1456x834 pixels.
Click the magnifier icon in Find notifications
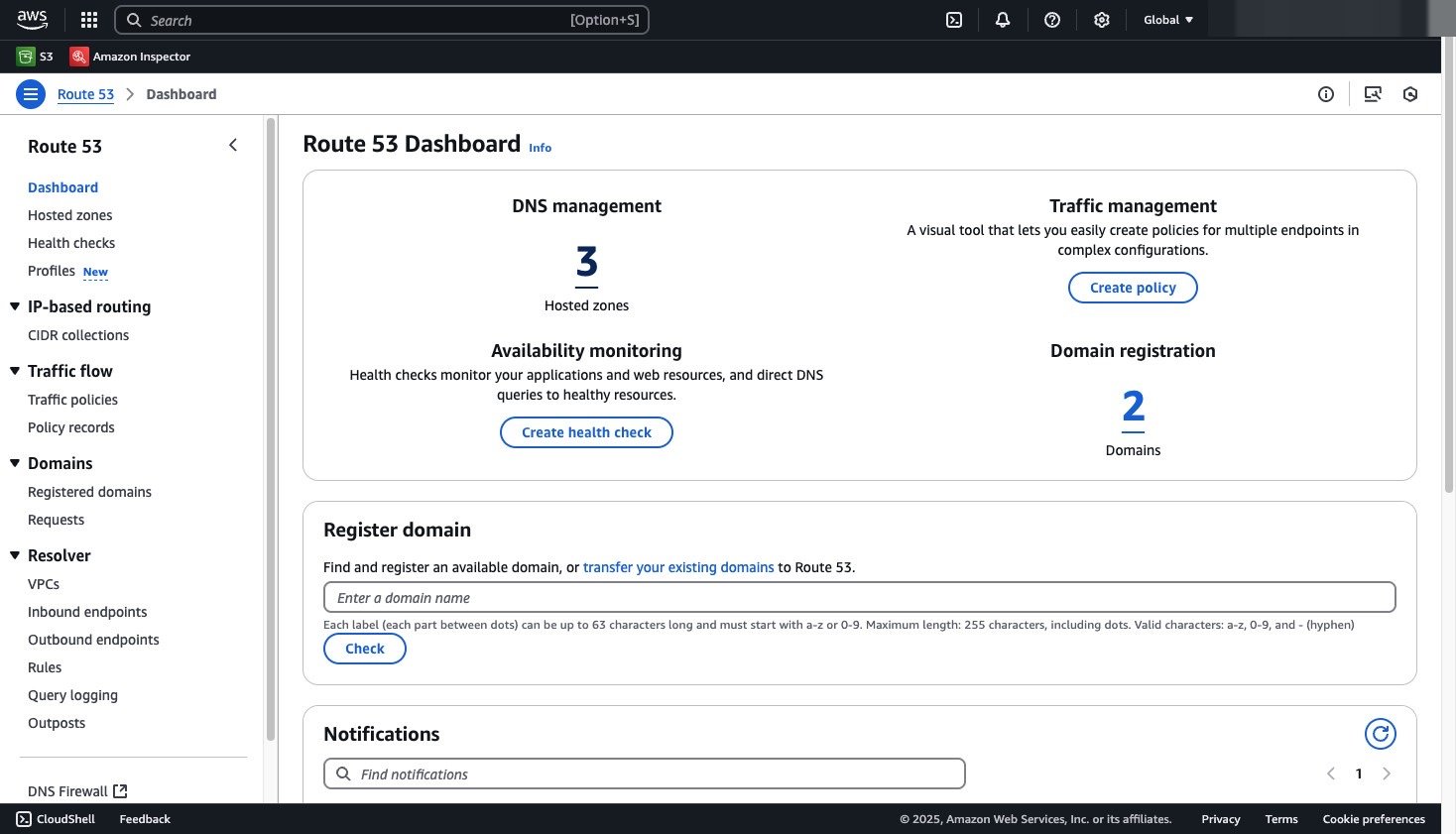click(343, 774)
